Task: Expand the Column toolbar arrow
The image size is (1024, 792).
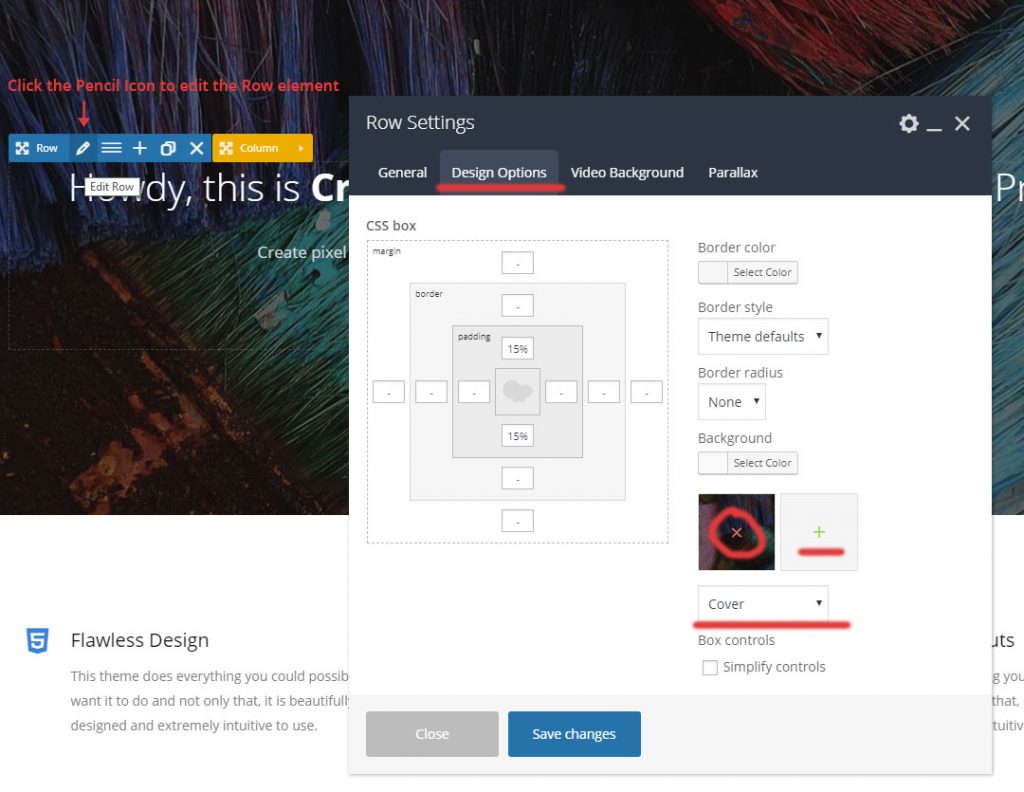Action: pos(301,148)
